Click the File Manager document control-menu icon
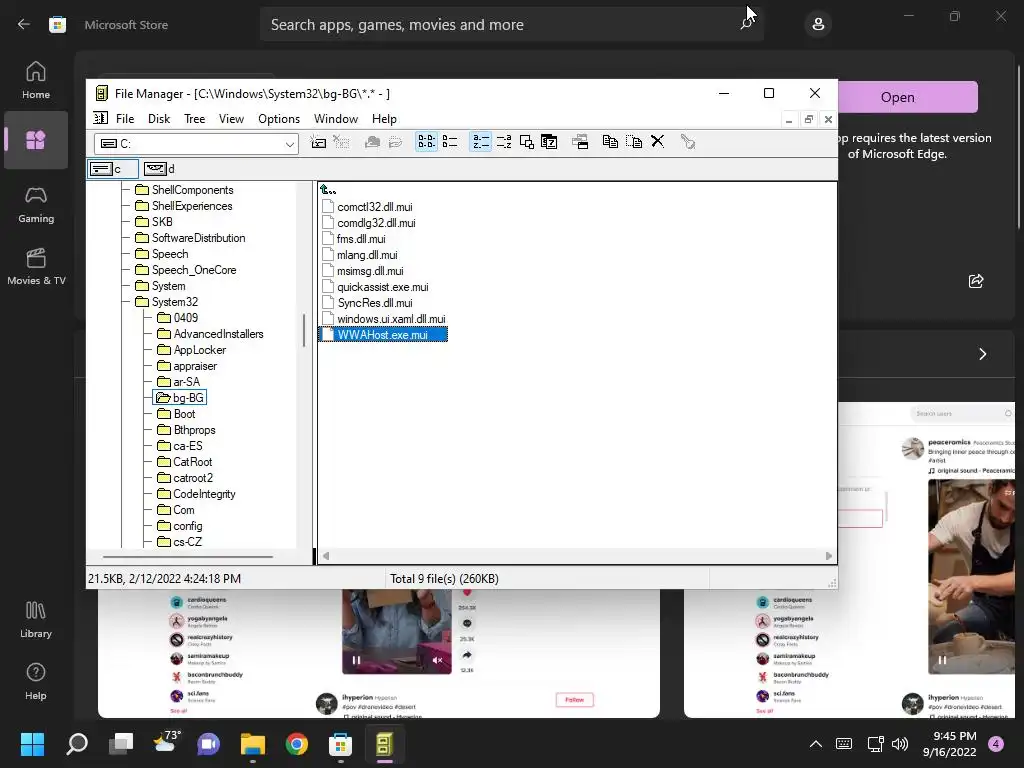This screenshot has width=1024, height=768. point(100,118)
